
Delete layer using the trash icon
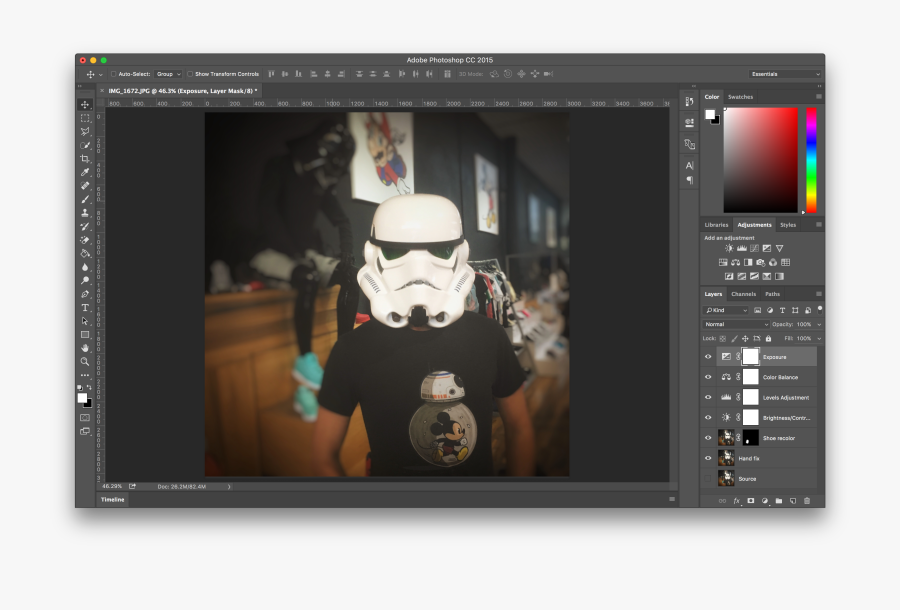(x=807, y=500)
